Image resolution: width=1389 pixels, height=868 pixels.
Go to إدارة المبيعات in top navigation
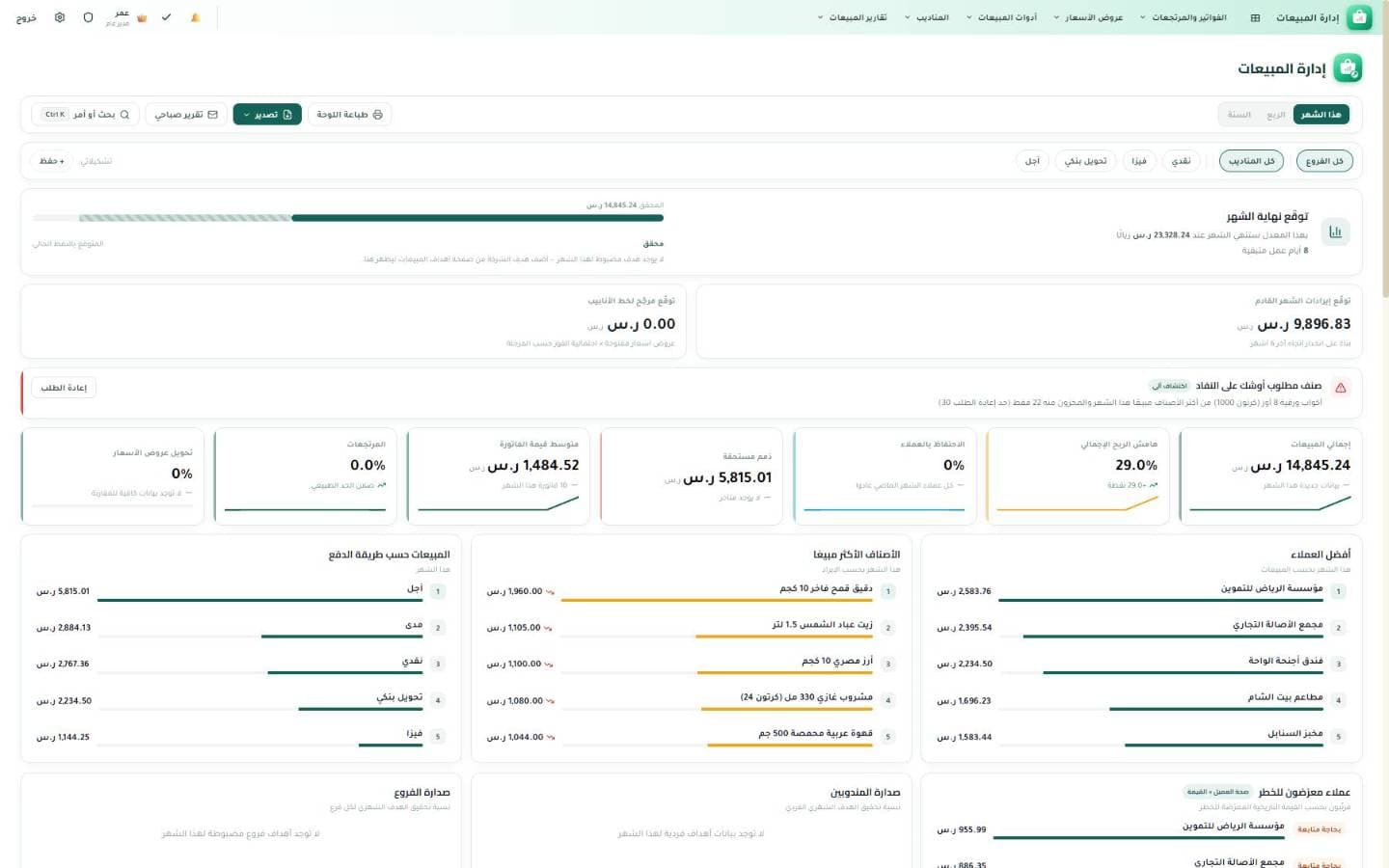1307,17
